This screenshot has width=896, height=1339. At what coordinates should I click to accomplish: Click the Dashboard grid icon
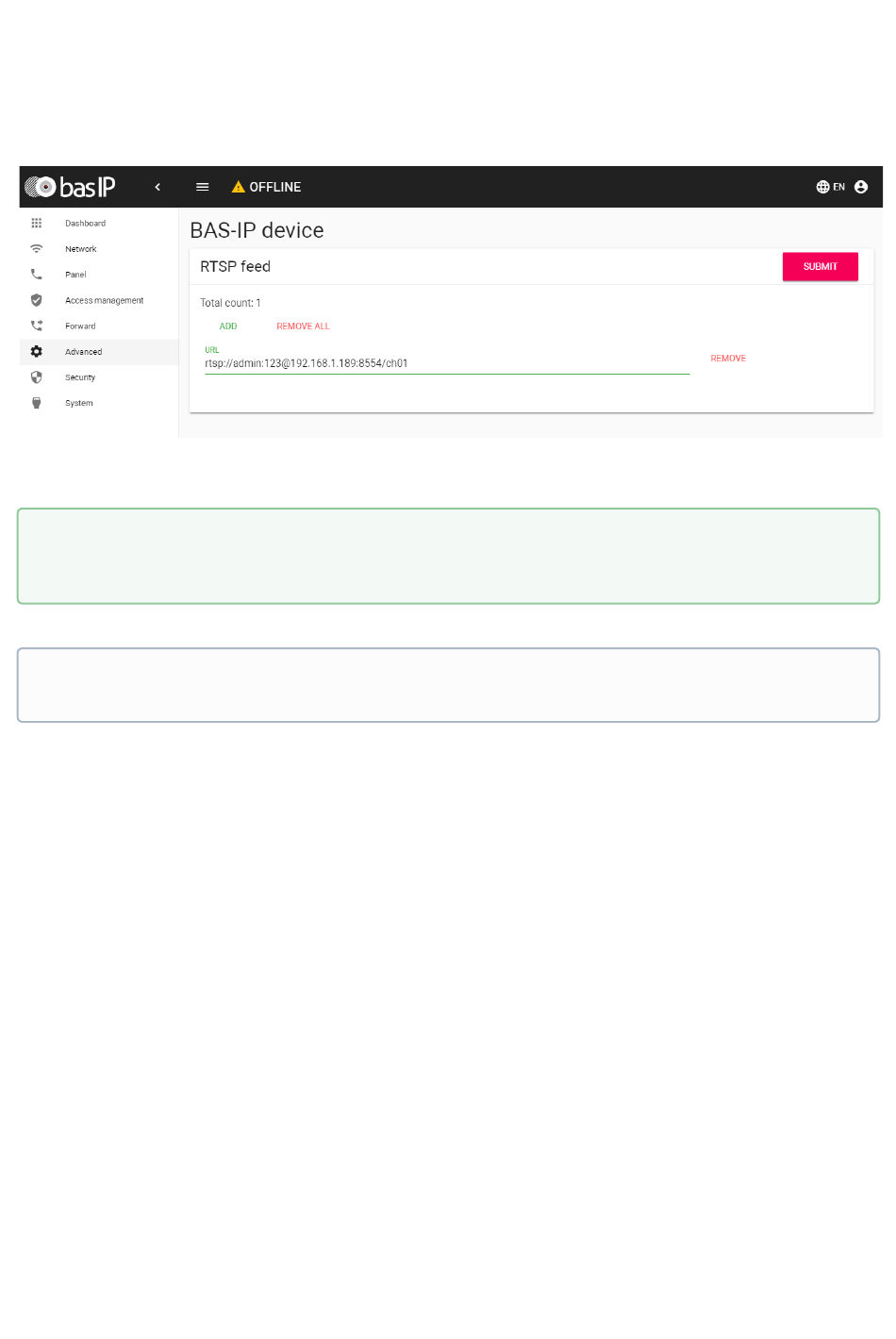tap(37, 224)
